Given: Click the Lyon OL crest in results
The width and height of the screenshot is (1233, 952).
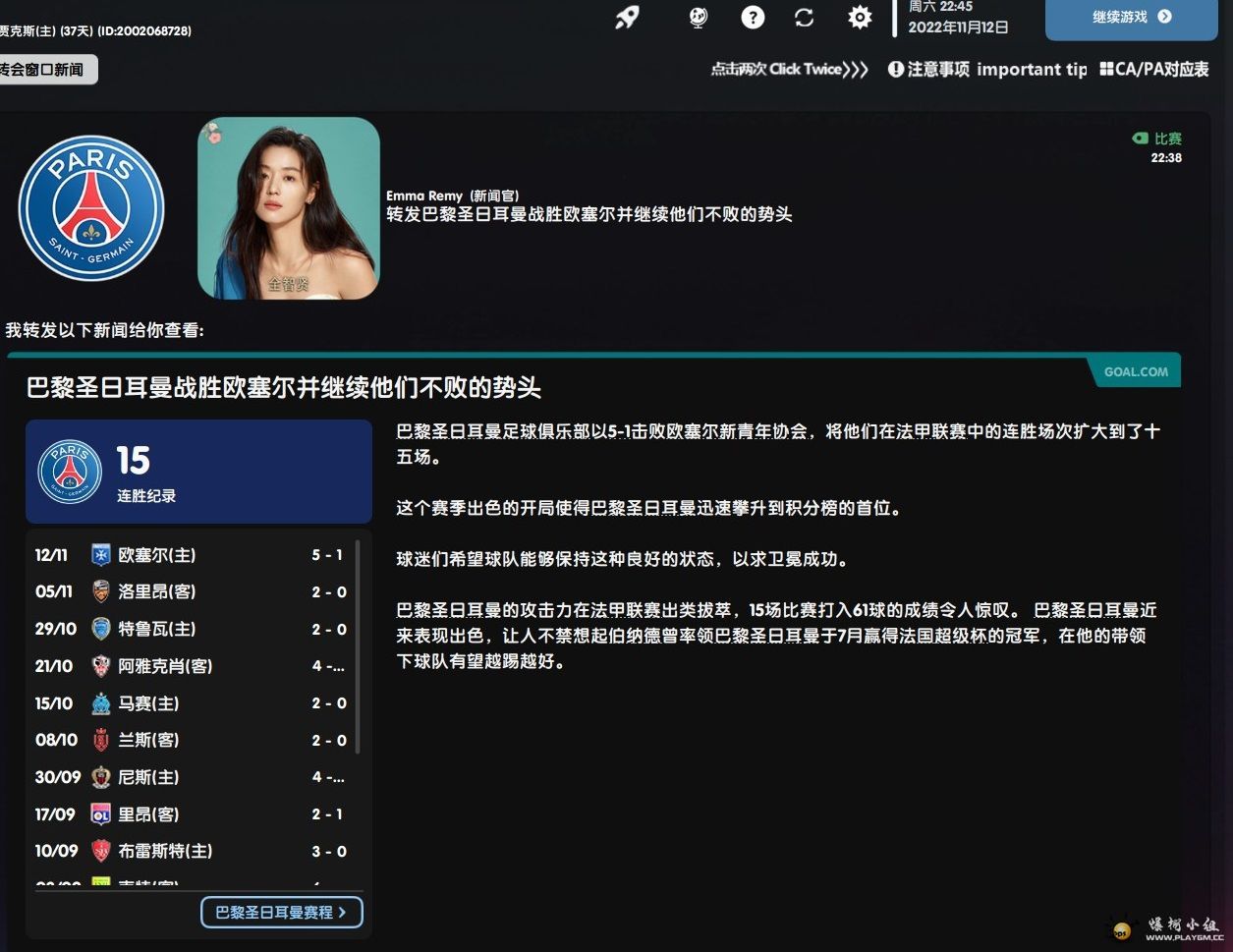Looking at the screenshot, I should point(100,814).
